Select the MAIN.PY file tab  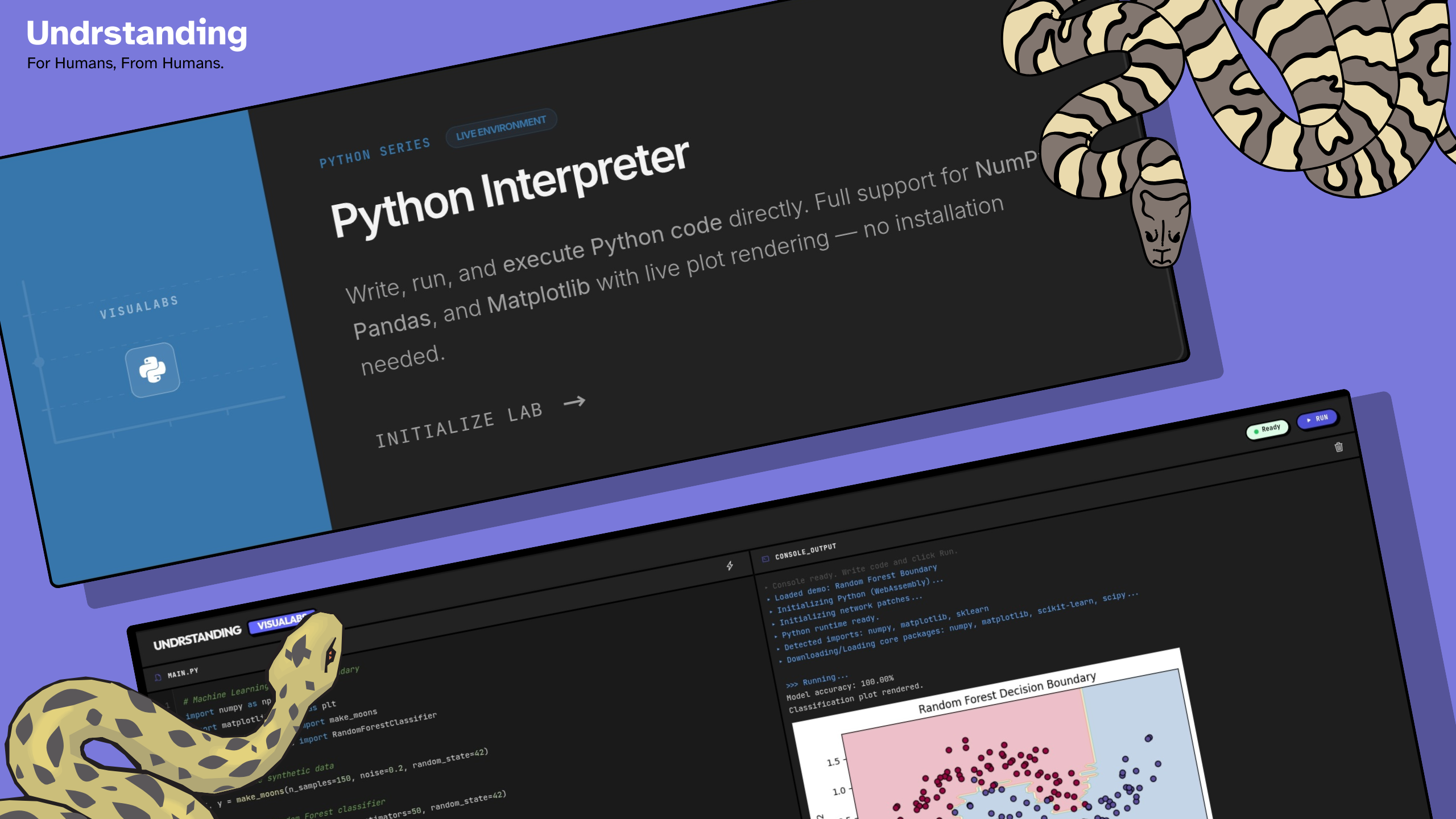177,674
